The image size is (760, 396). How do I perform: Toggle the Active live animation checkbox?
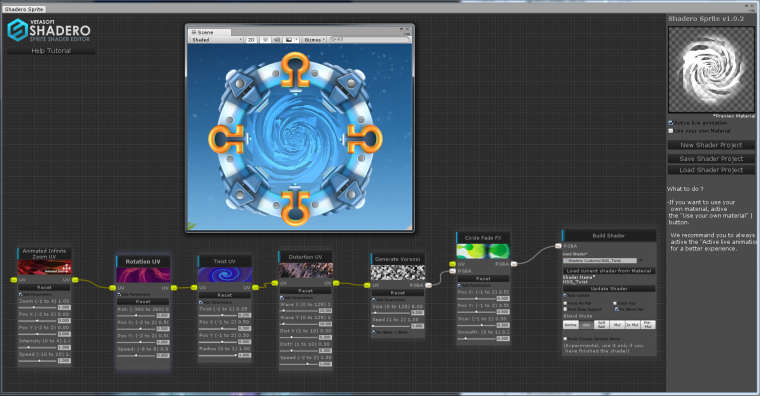671,123
